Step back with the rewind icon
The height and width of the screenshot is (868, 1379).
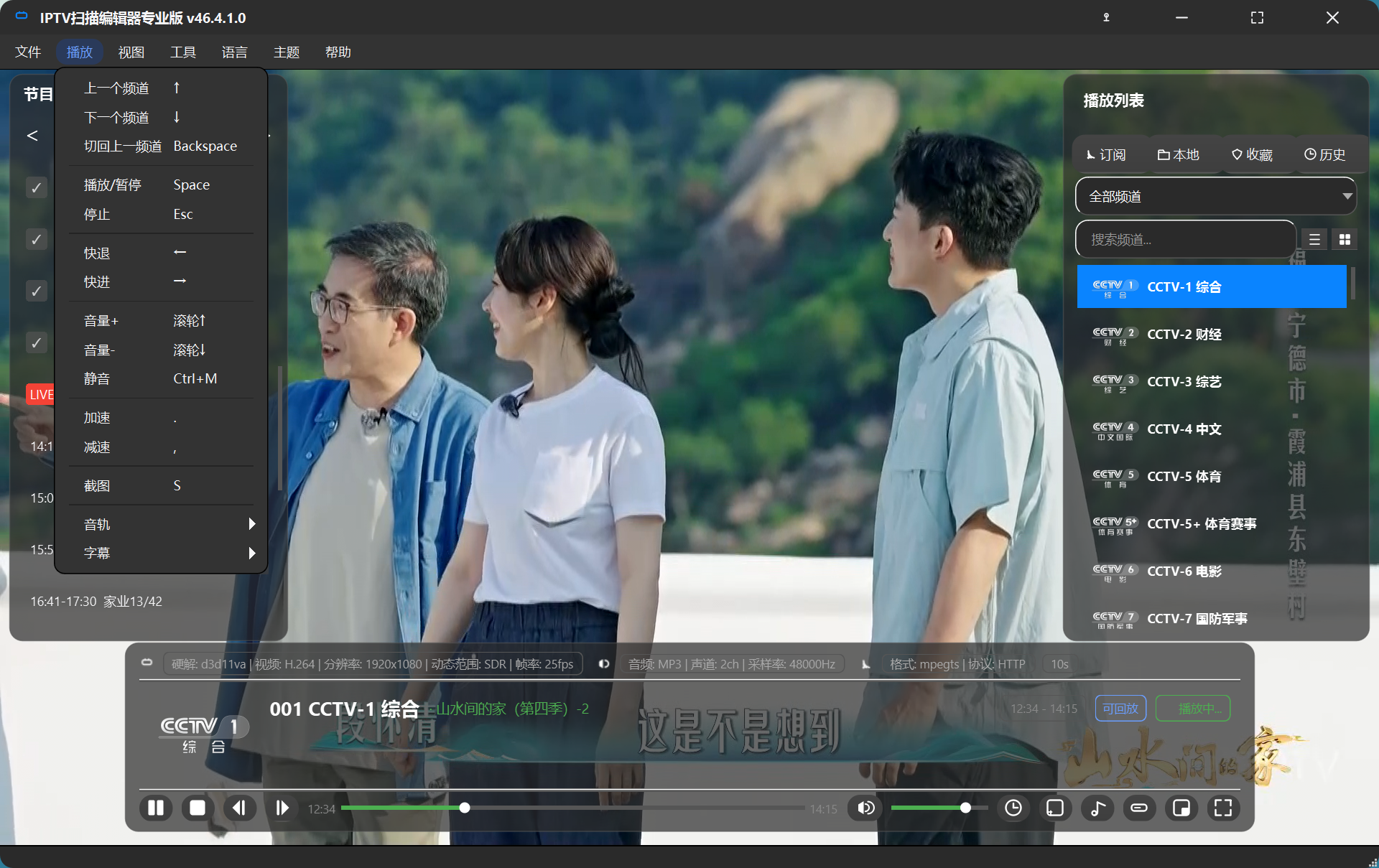pos(239,808)
